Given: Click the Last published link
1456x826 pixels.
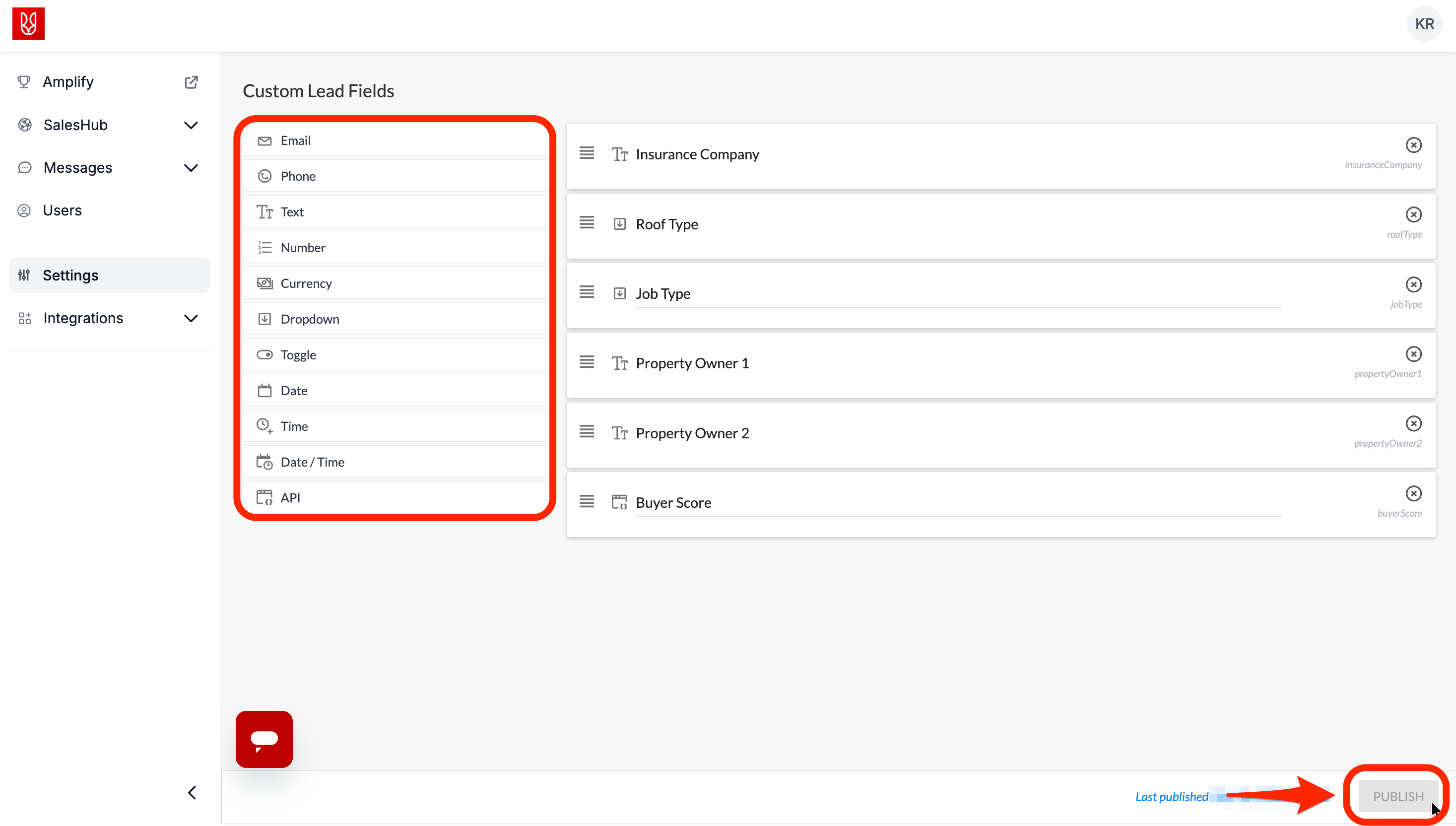Looking at the screenshot, I should (1171, 797).
